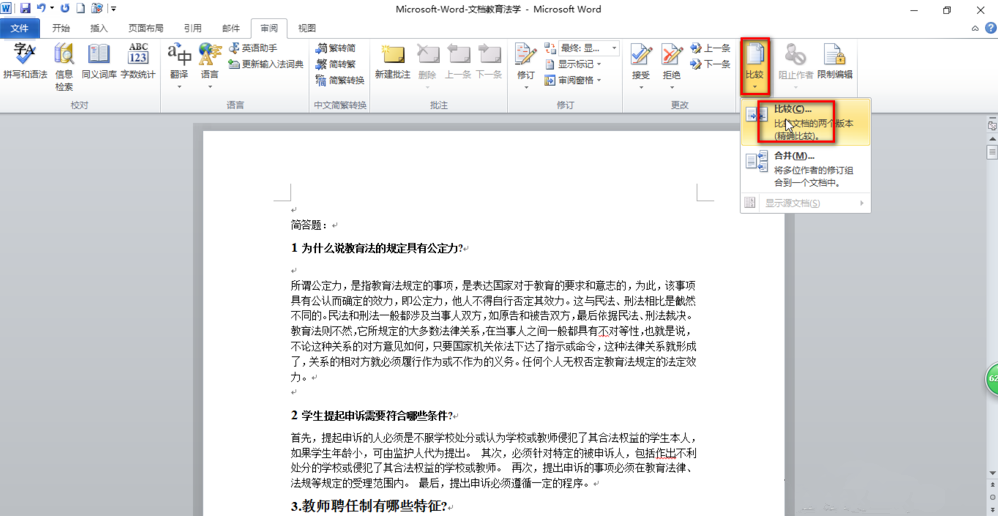Show 字数统计 word count
998x516 pixels.
[138, 62]
